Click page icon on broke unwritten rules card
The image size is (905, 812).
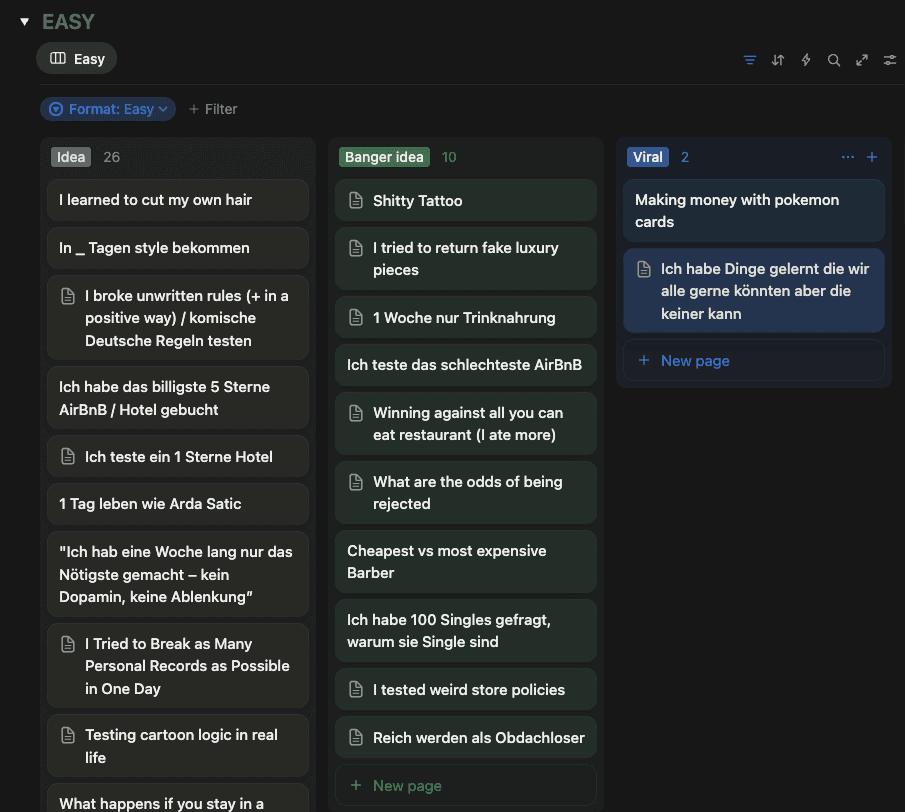click(68, 296)
